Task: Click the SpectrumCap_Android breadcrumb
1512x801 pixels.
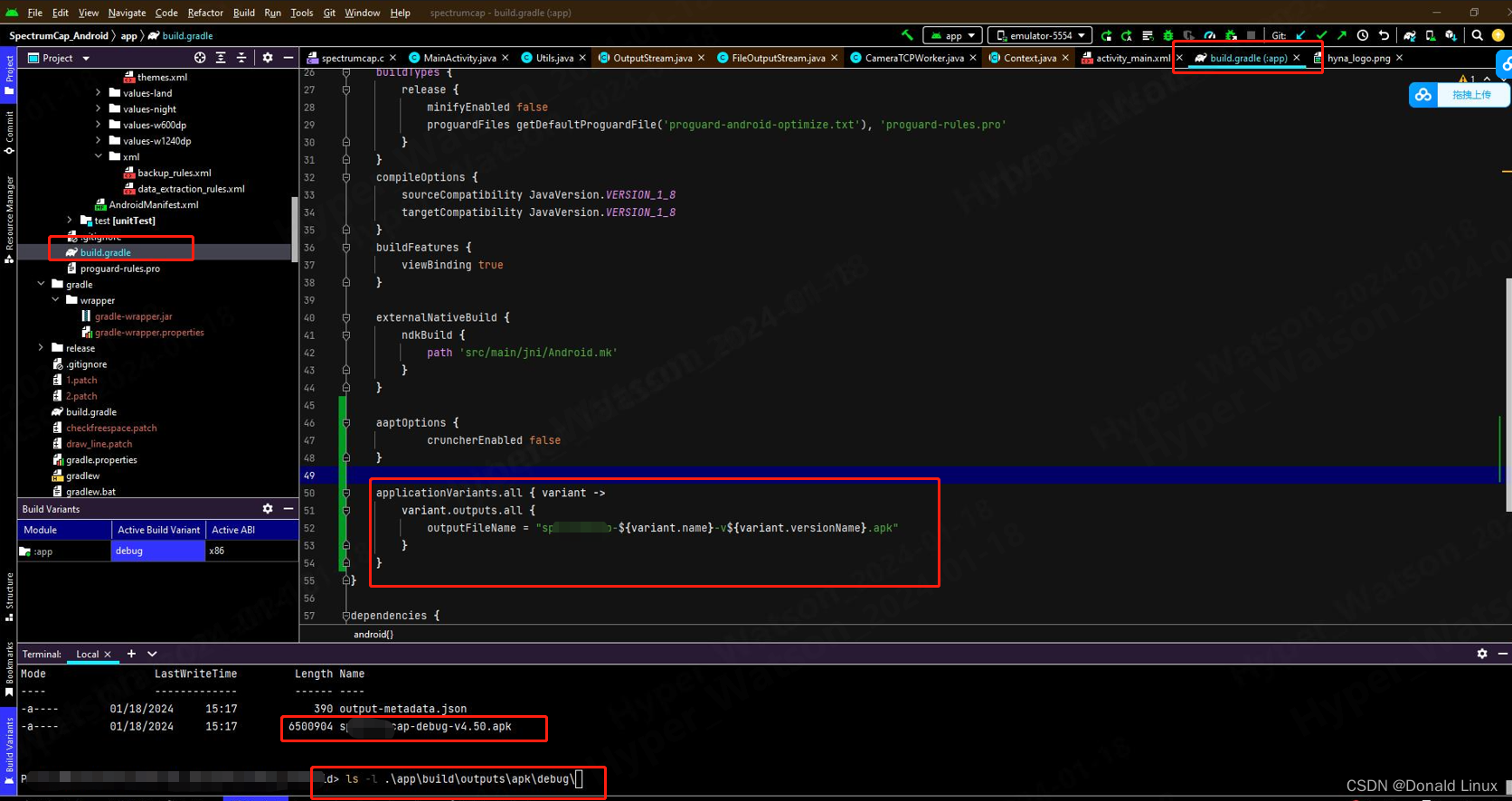Action: tap(59, 36)
